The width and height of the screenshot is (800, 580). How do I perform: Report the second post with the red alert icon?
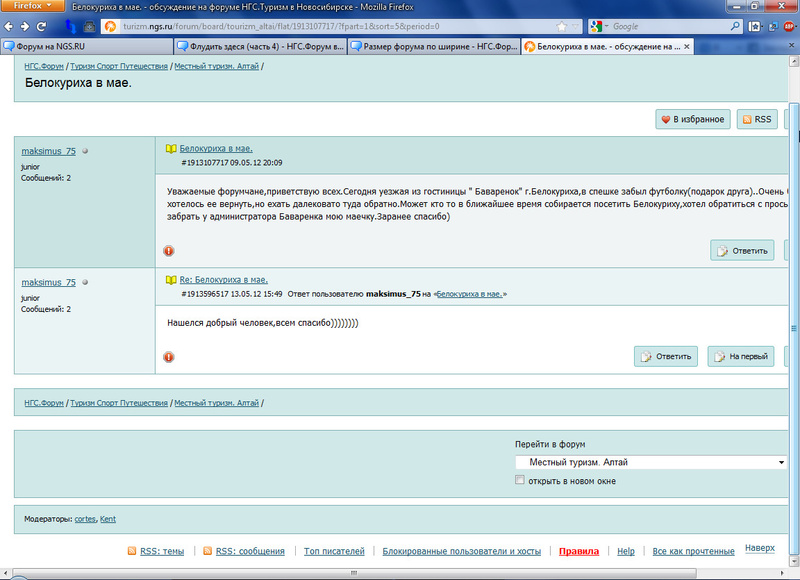pyautogui.click(x=169, y=357)
